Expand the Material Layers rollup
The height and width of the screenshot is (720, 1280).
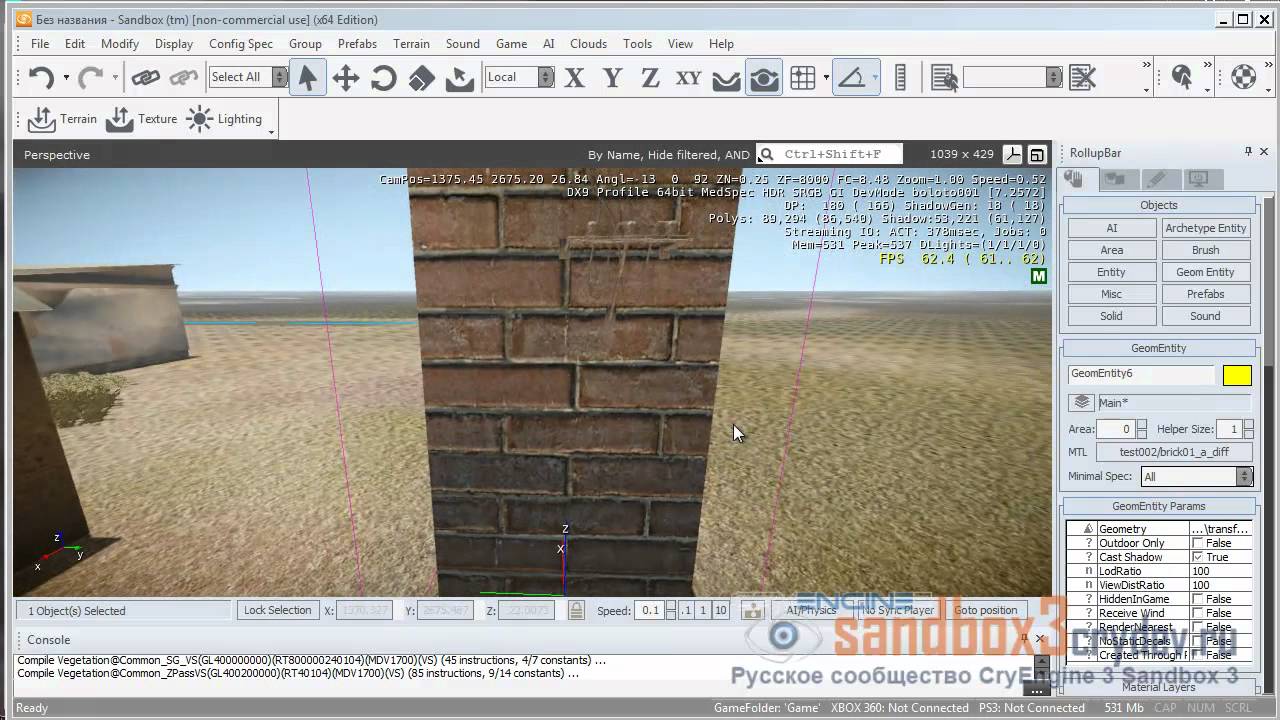[x=1158, y=687]
